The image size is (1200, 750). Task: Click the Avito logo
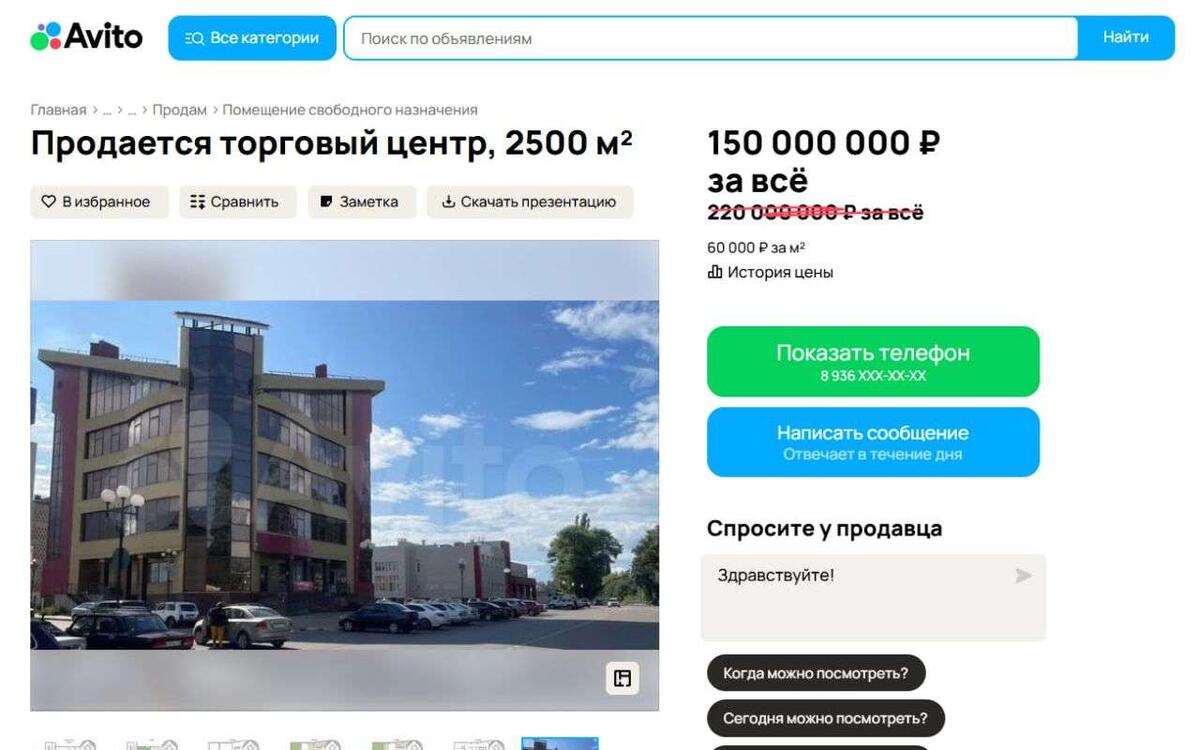point(86,37)
